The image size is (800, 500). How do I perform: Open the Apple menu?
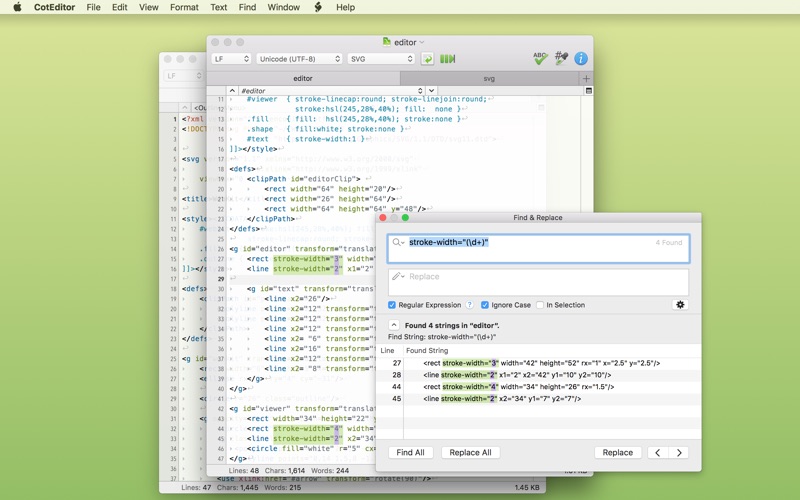click(x=17, y=7)
